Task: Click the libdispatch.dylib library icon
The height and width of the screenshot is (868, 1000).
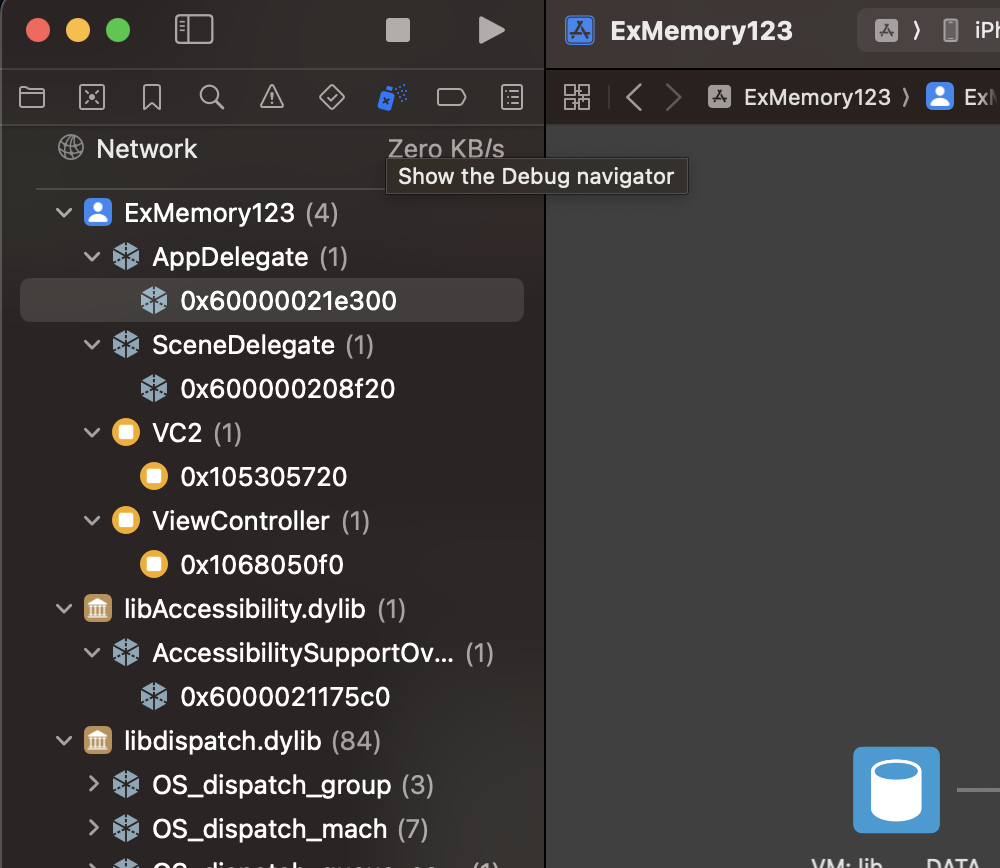Action: 98,740
